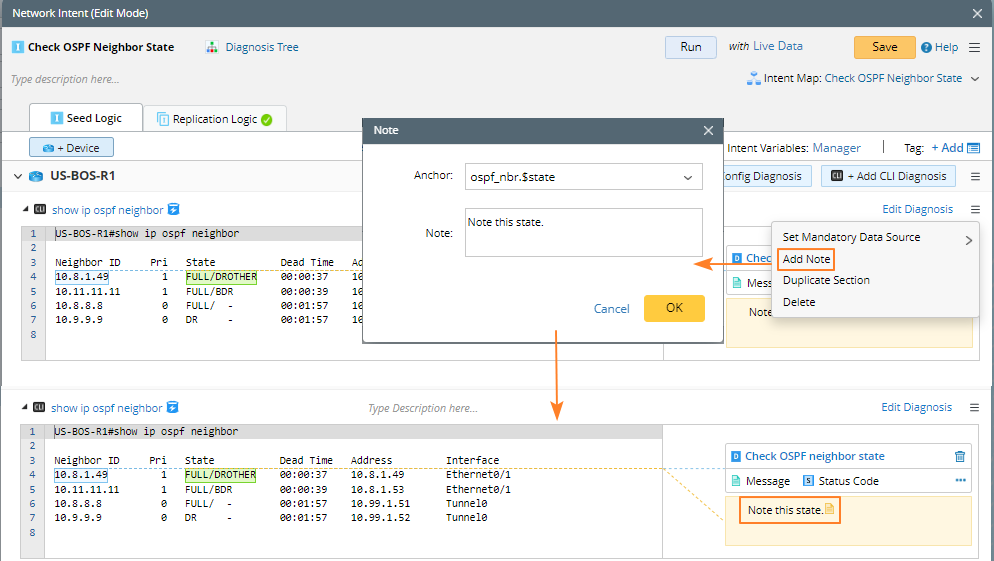Click the Note text area
994x561 pixels.
click(583, 232)
